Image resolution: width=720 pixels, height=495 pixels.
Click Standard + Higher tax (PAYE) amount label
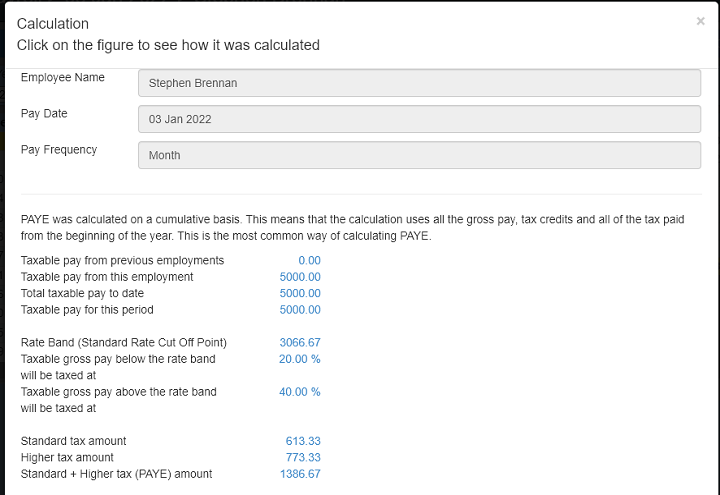(x=116, y=474)
